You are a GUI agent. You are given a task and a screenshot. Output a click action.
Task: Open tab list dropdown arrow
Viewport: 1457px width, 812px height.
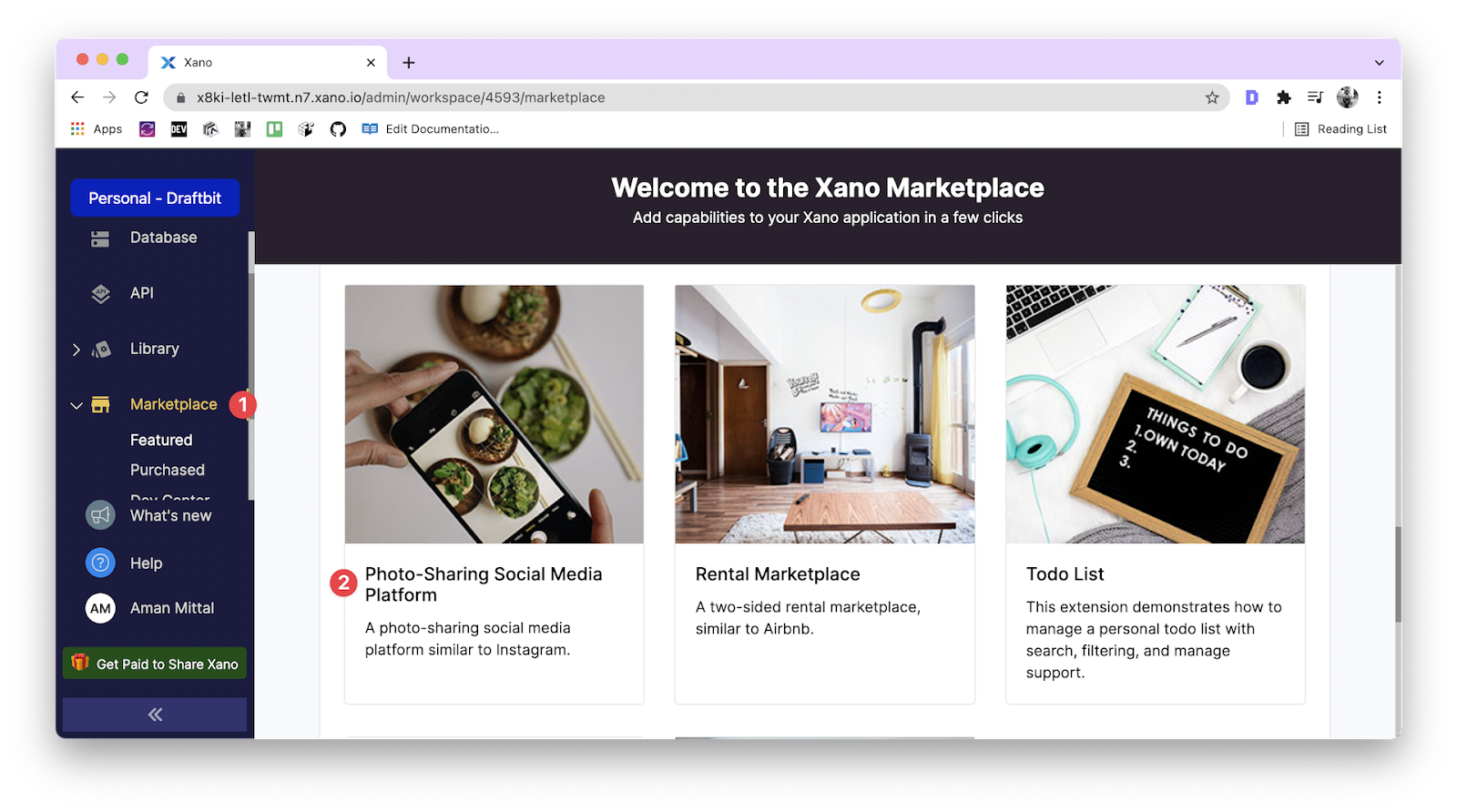(1379, 63)
